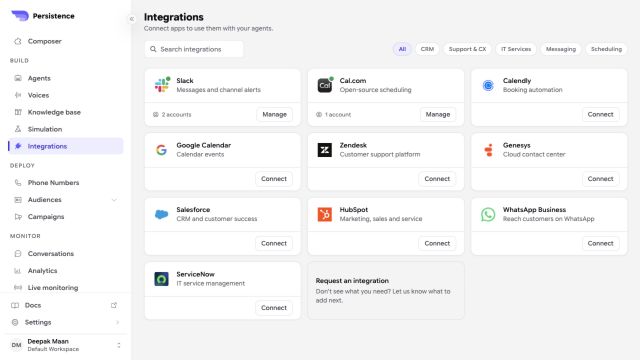640x360 pixels.
Task: Manage the Slack integration
Action: (x=274, y=114)
